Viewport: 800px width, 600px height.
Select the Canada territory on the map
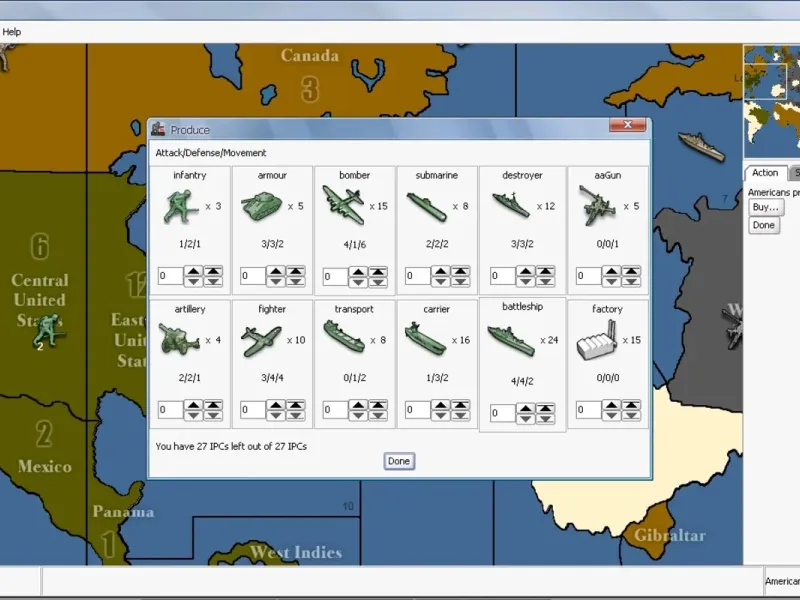tap(310, 55)
